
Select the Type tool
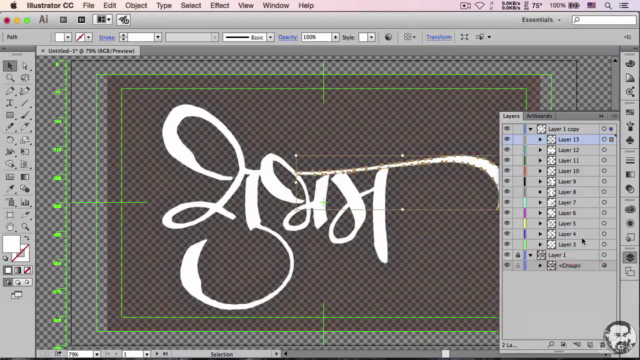[x=10, y=103]
